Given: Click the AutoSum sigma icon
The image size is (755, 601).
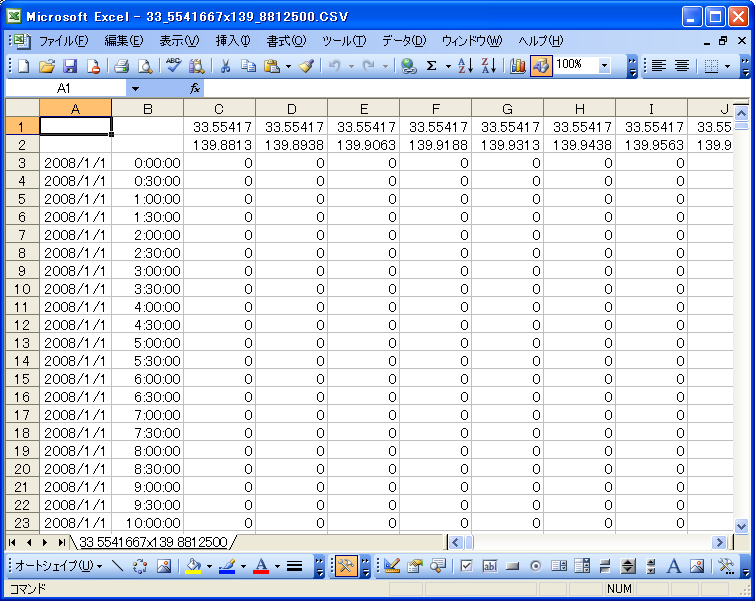Looking at the screenshot, I should point(431,66).
